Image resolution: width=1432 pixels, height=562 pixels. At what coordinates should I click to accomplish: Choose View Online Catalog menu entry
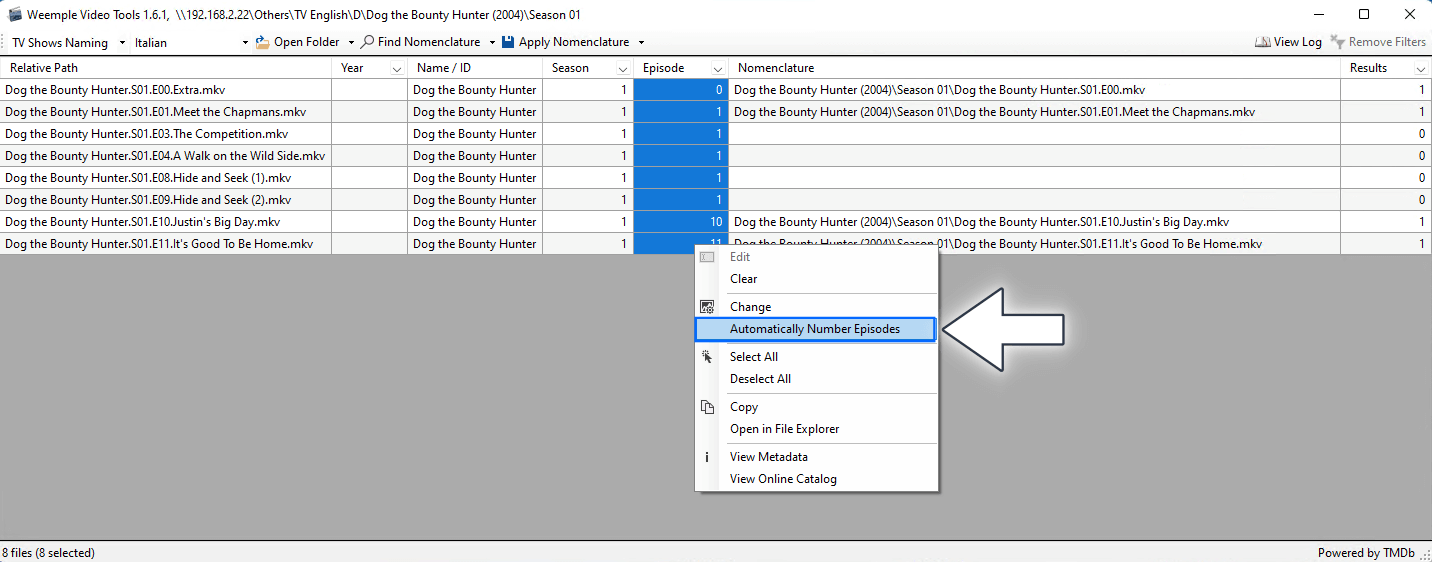pyautogui.click(x=783, y=479)
